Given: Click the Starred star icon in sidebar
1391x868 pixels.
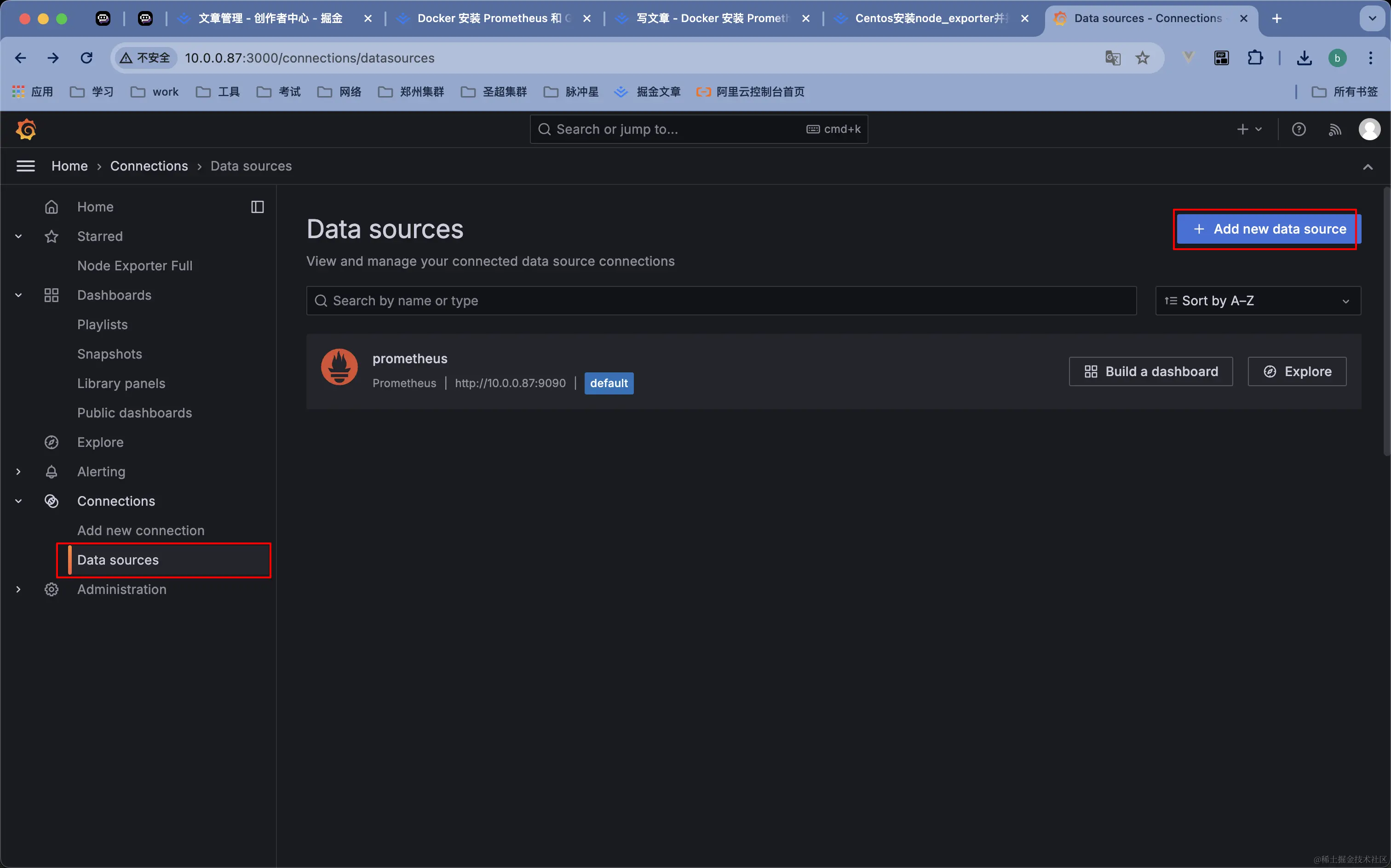Looking at the screenshot, I should coord(52,236).
